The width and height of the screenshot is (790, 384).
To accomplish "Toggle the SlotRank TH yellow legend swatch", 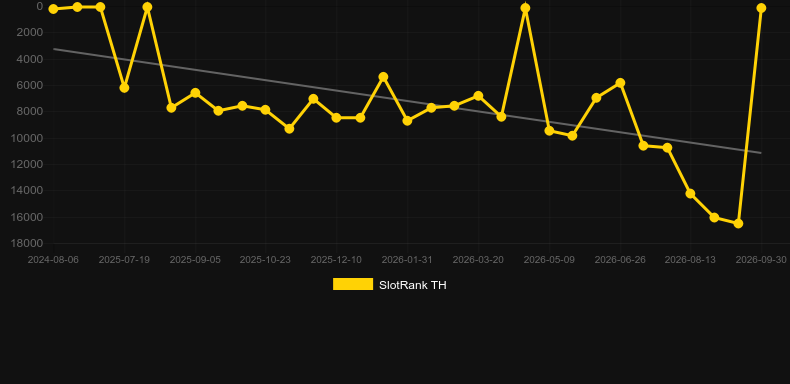I will pos(353,284).
